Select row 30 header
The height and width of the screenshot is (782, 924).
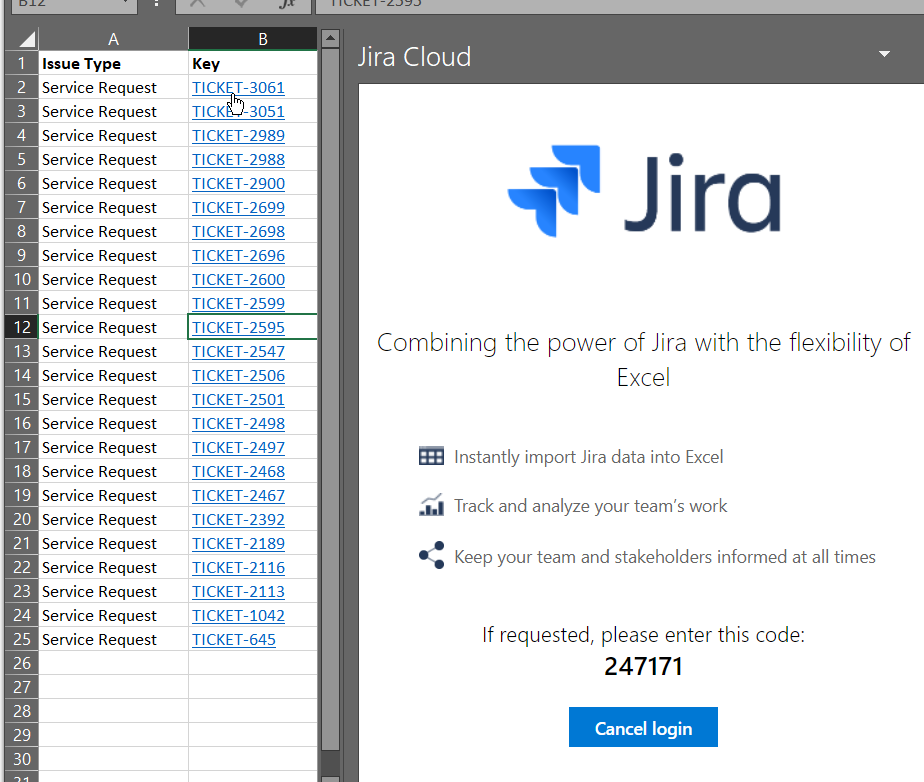tap(22, 759)
